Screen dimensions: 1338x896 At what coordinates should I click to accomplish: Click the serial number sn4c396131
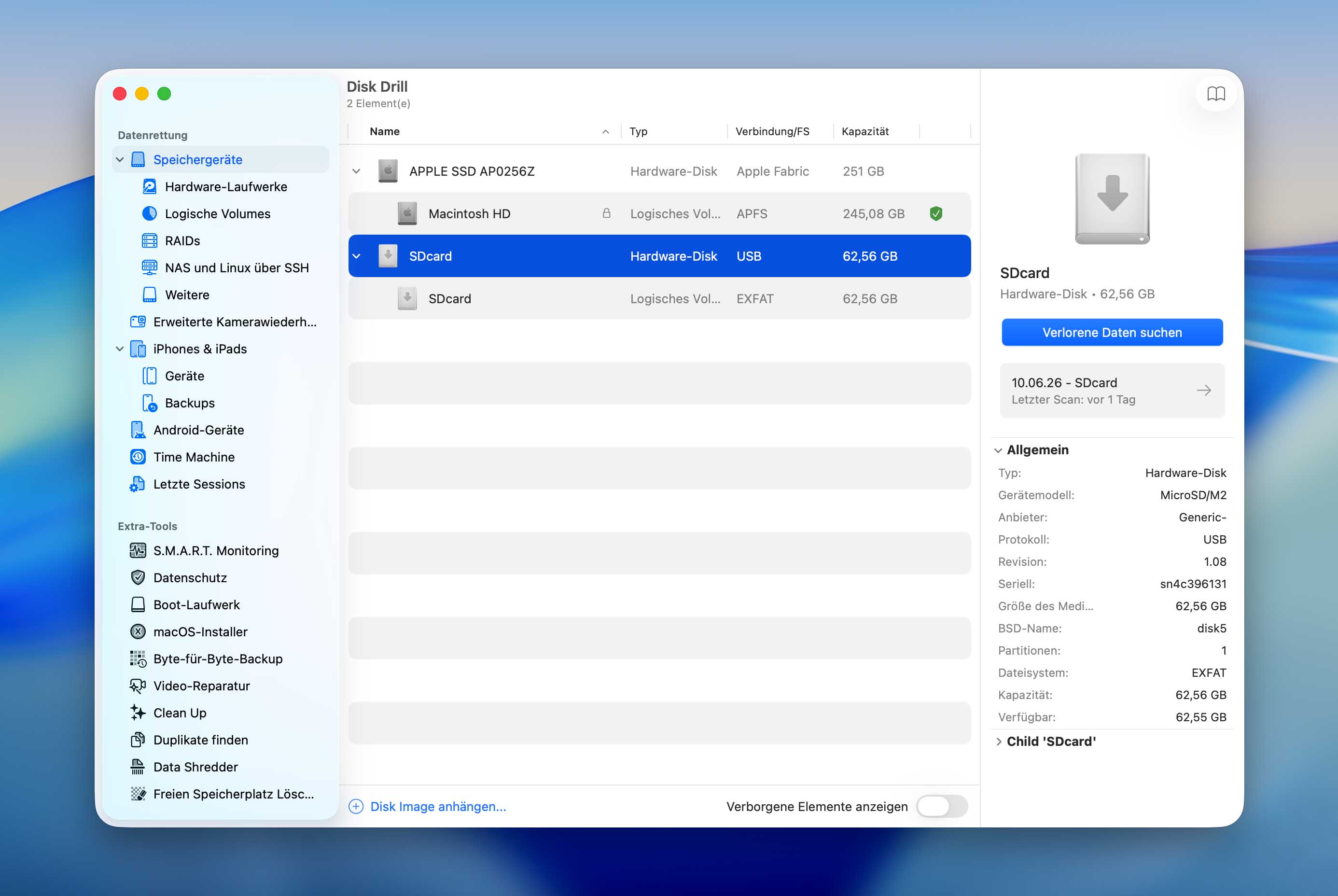tap(1193, 584)
